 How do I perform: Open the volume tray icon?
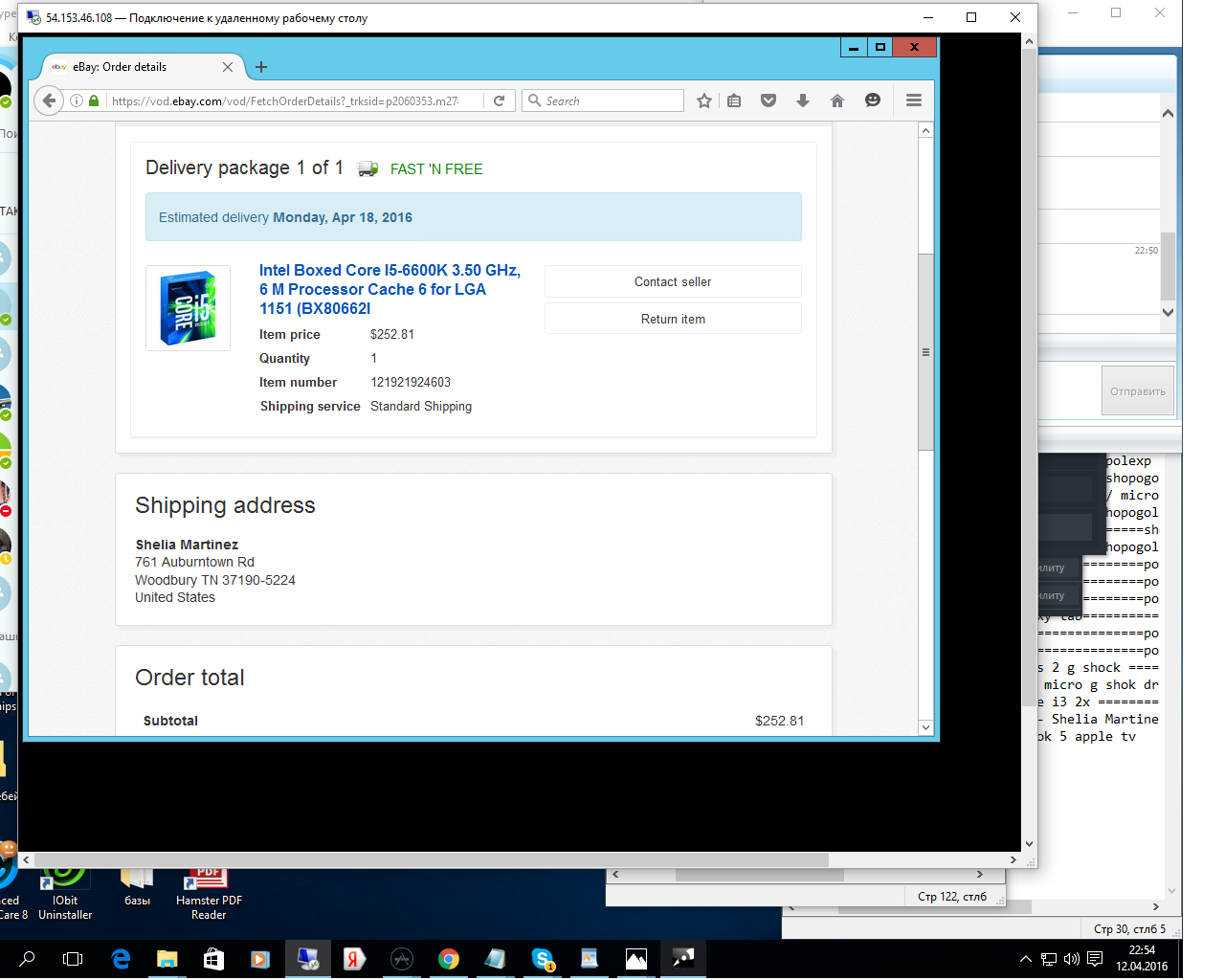(1071, 959)
